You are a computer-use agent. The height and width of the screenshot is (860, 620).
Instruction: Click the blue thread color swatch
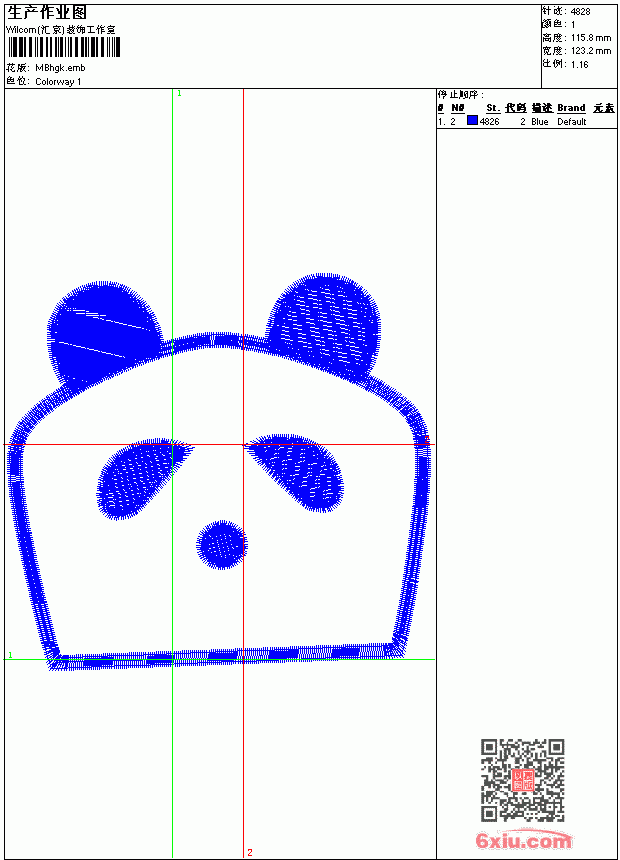[472, 121]
